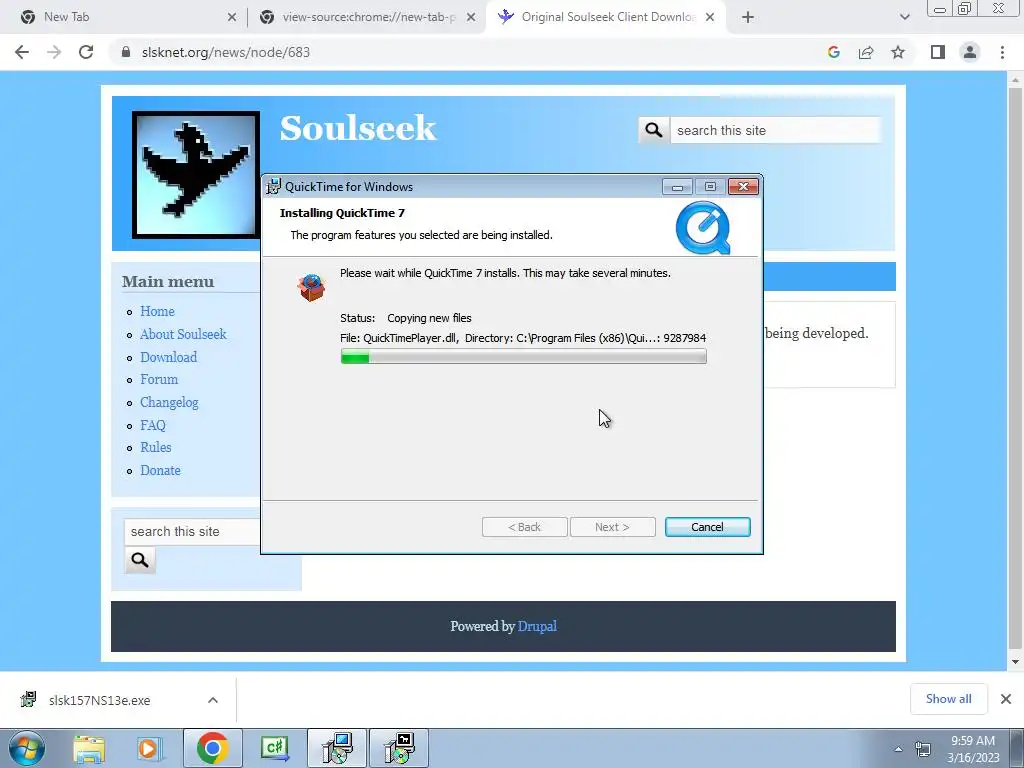Switch to Chrome in the taskbar
This screenshot has height=768, width=1024.
212,748
